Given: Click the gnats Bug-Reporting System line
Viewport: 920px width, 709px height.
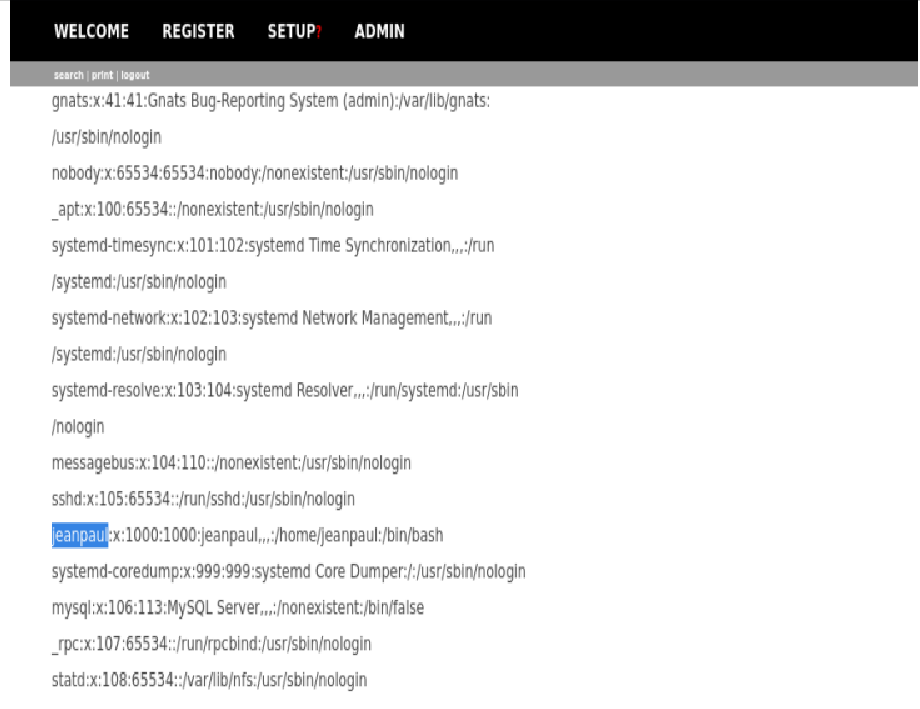Looking at the screenshot, I should [270, 101].
